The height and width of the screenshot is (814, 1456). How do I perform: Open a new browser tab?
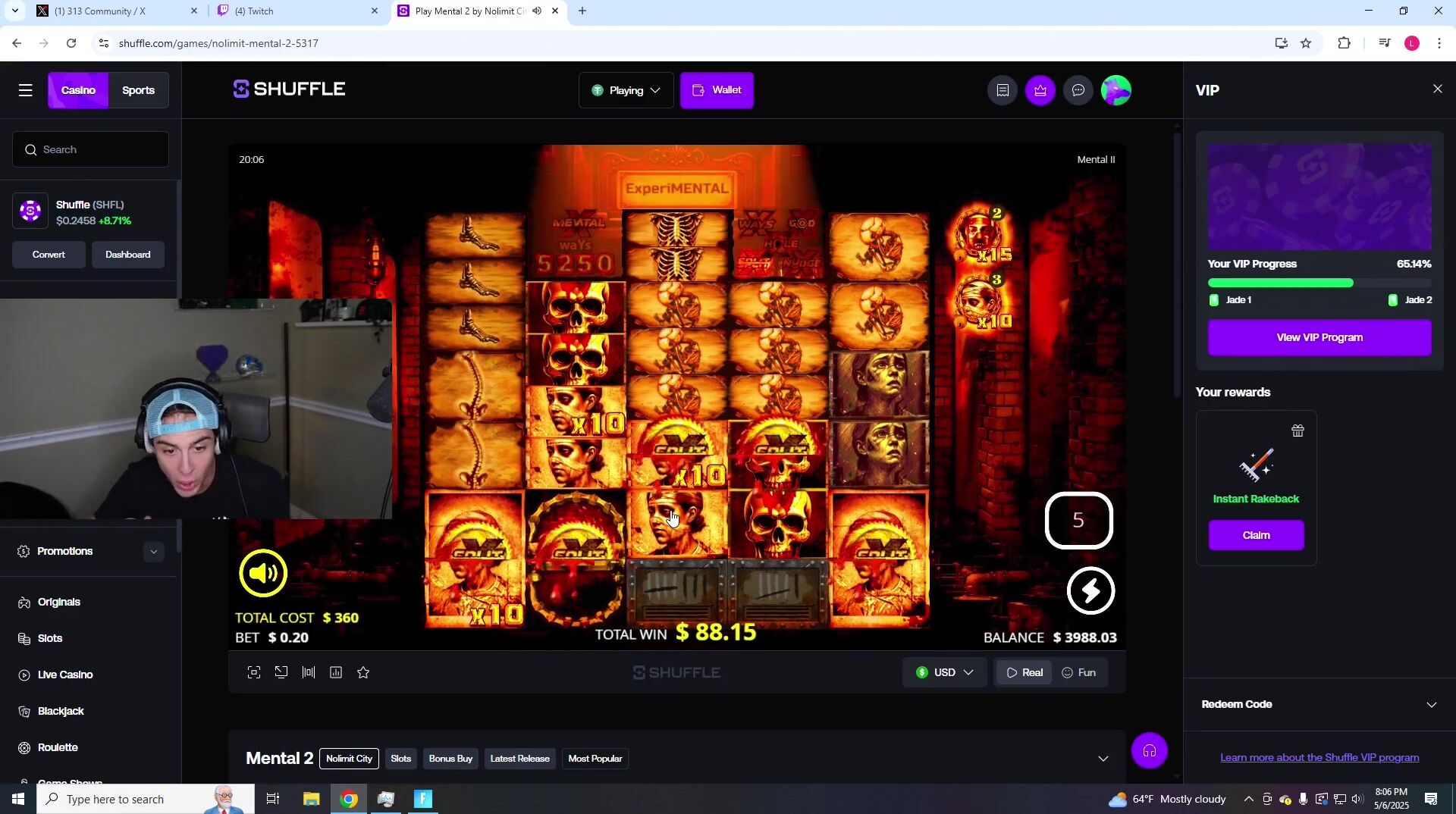(x=582, y=11)
